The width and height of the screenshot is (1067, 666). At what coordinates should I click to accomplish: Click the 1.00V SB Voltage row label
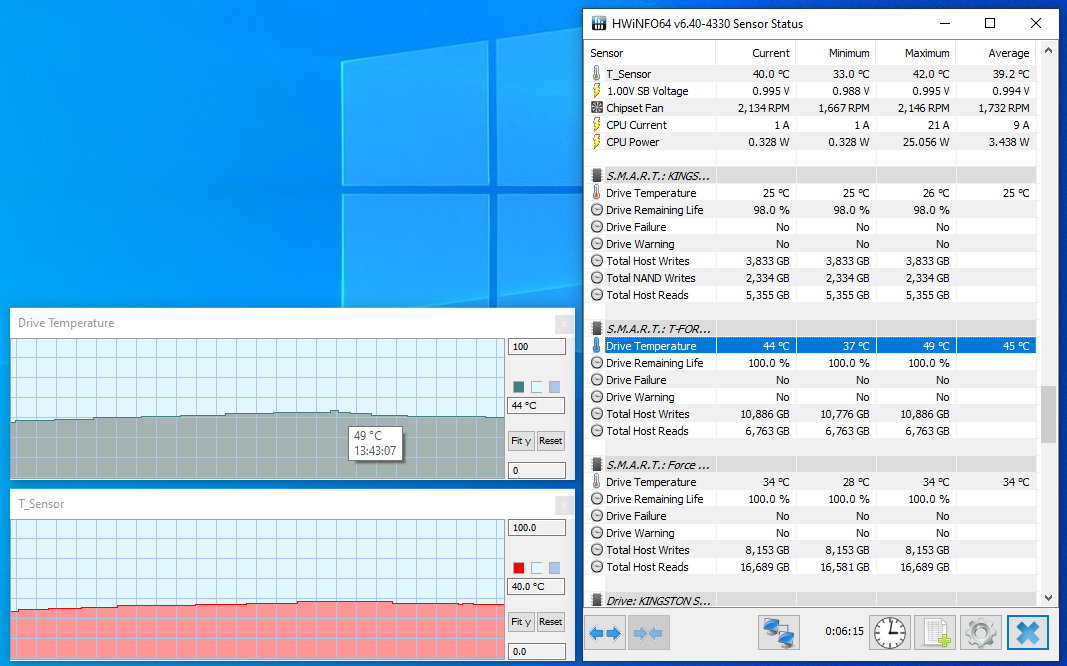coord(647,90)
